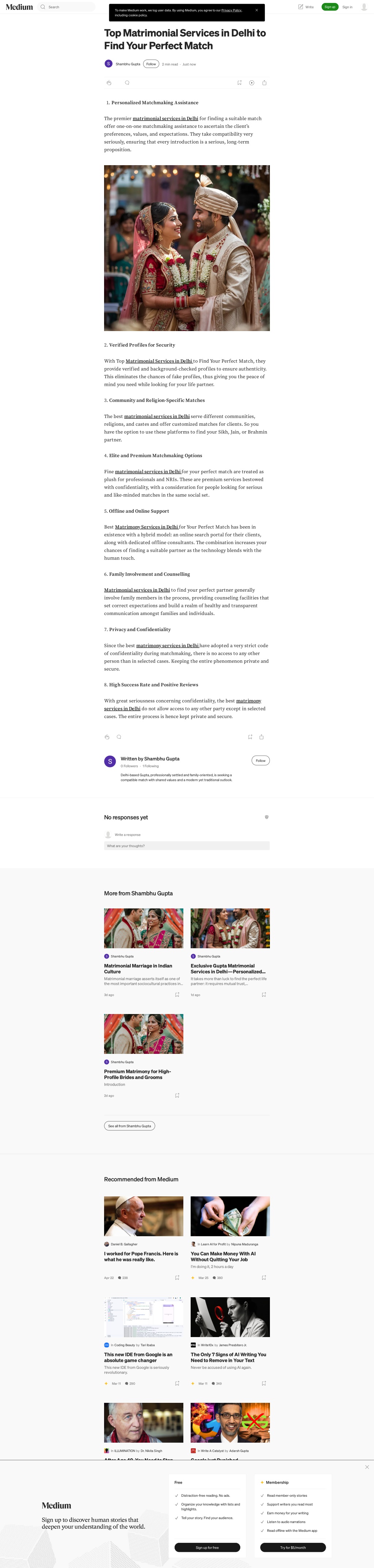The width and height of the screenshot is (374, 1568).
Task: Click See all from Shambhu Gupta button
Action: click(130, 1125)
